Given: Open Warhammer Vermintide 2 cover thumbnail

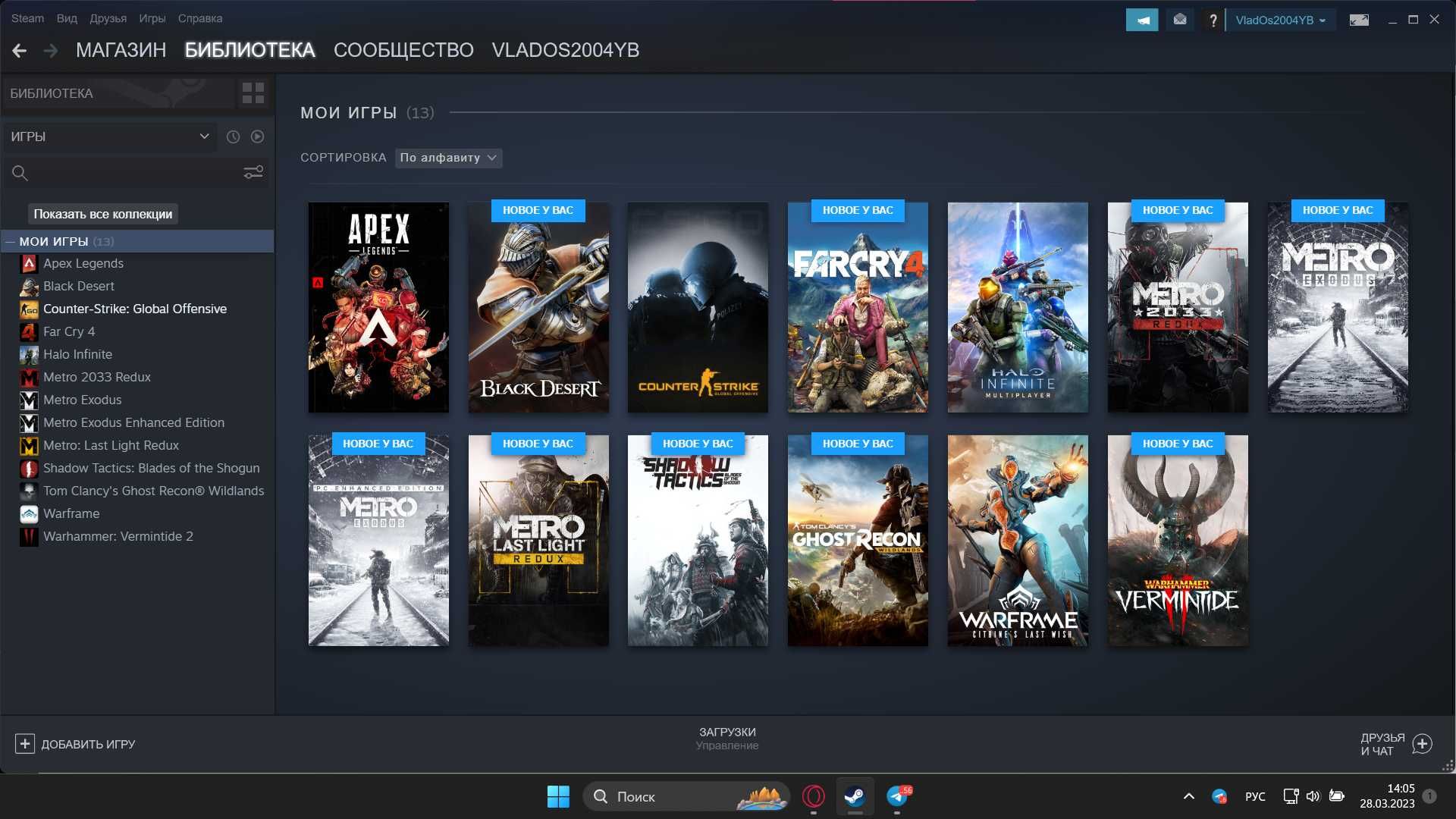Looking at the screenshot, I should (1178, 541).
